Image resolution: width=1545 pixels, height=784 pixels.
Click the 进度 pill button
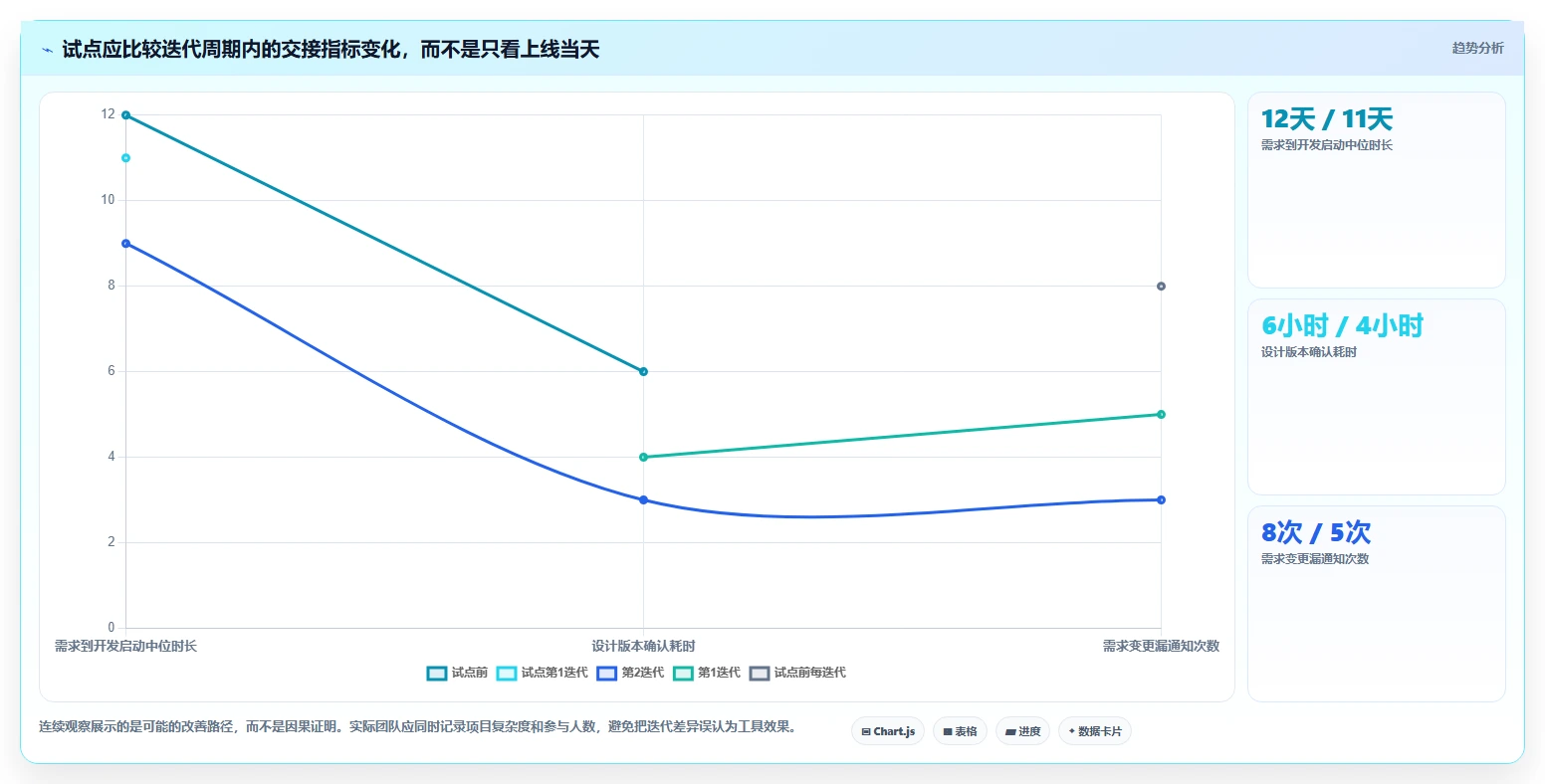pyautogui.click(x=1022, y=731)
